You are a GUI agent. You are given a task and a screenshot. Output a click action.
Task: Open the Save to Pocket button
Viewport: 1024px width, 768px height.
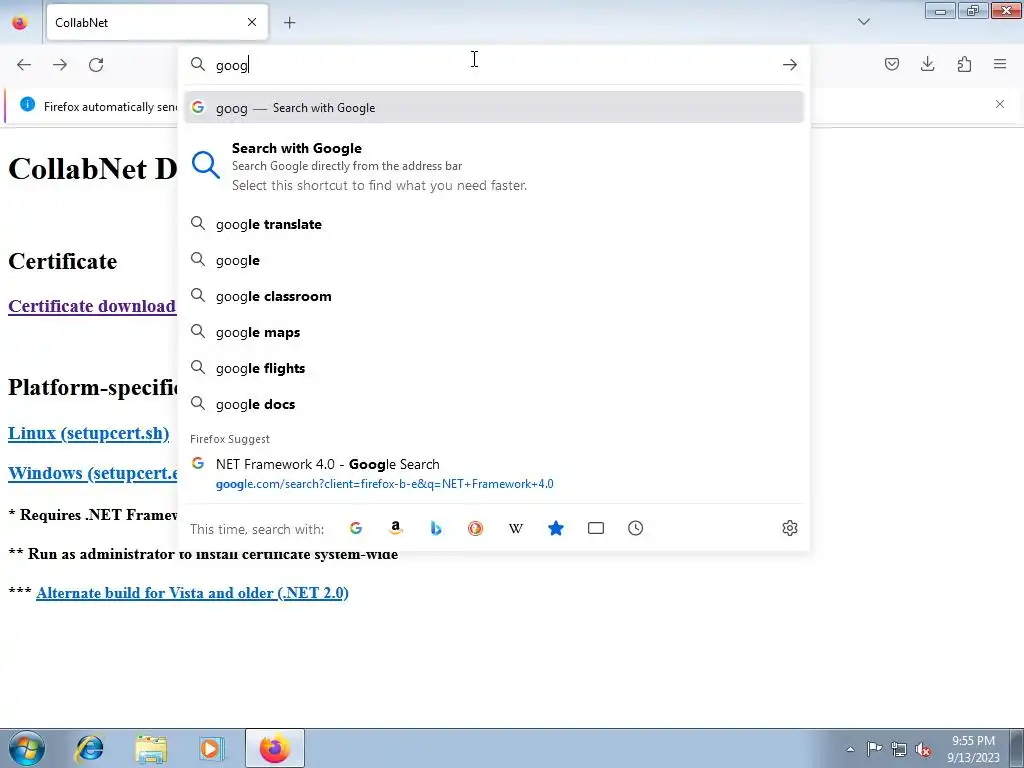(891, 64)
